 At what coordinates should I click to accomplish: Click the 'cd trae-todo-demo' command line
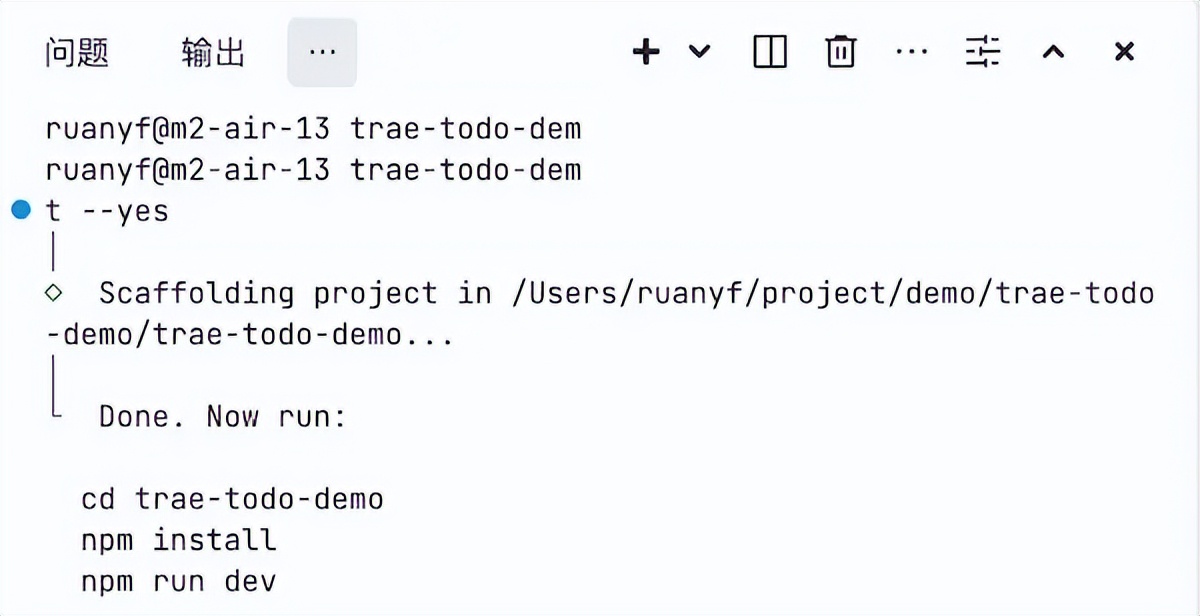coord(232,498)
